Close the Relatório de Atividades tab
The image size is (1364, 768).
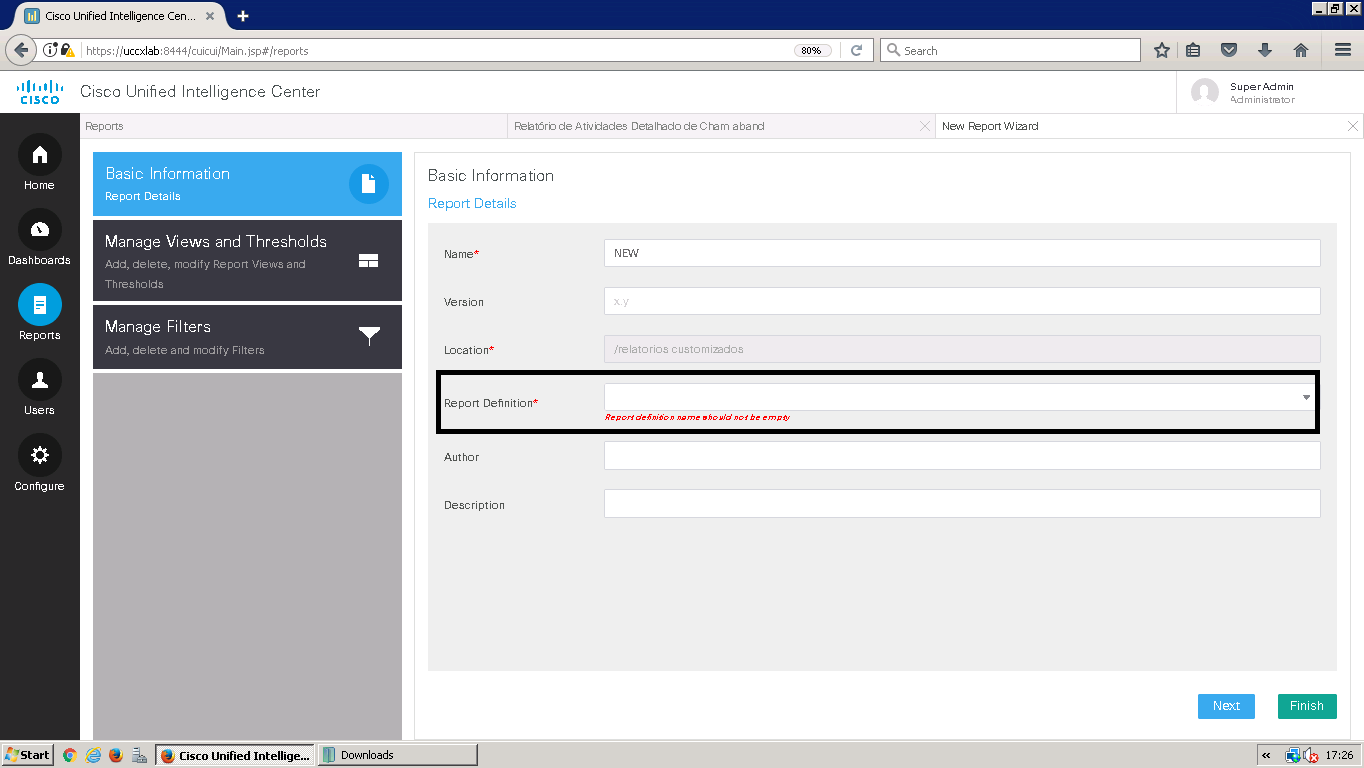click(x=925, y=126)
